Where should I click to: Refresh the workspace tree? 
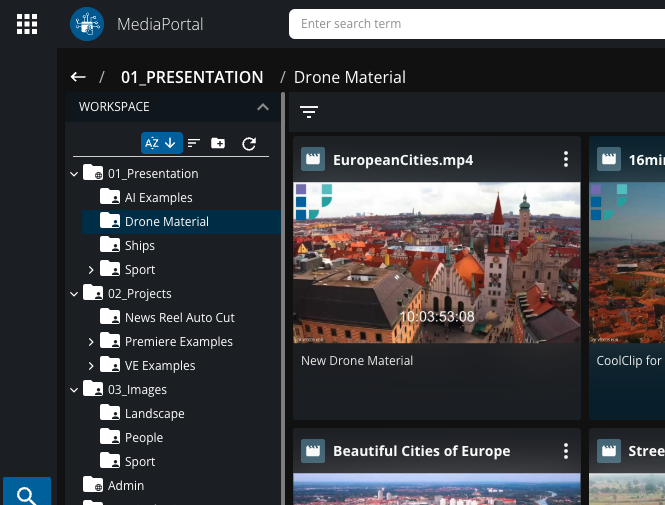pyautogui.click(x=249, y=143)
